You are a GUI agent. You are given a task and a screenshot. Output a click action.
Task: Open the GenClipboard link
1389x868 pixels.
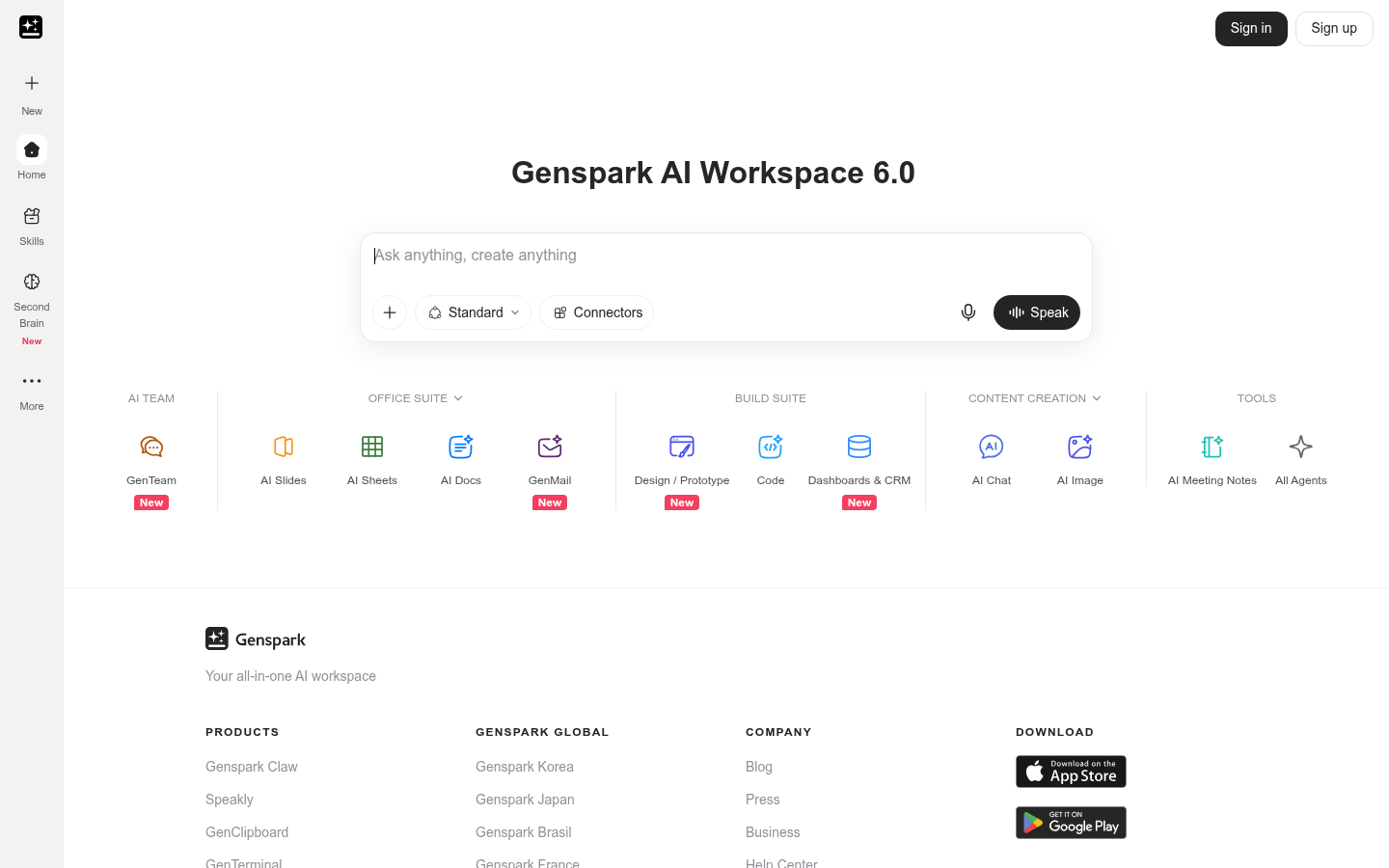[247, 832]
